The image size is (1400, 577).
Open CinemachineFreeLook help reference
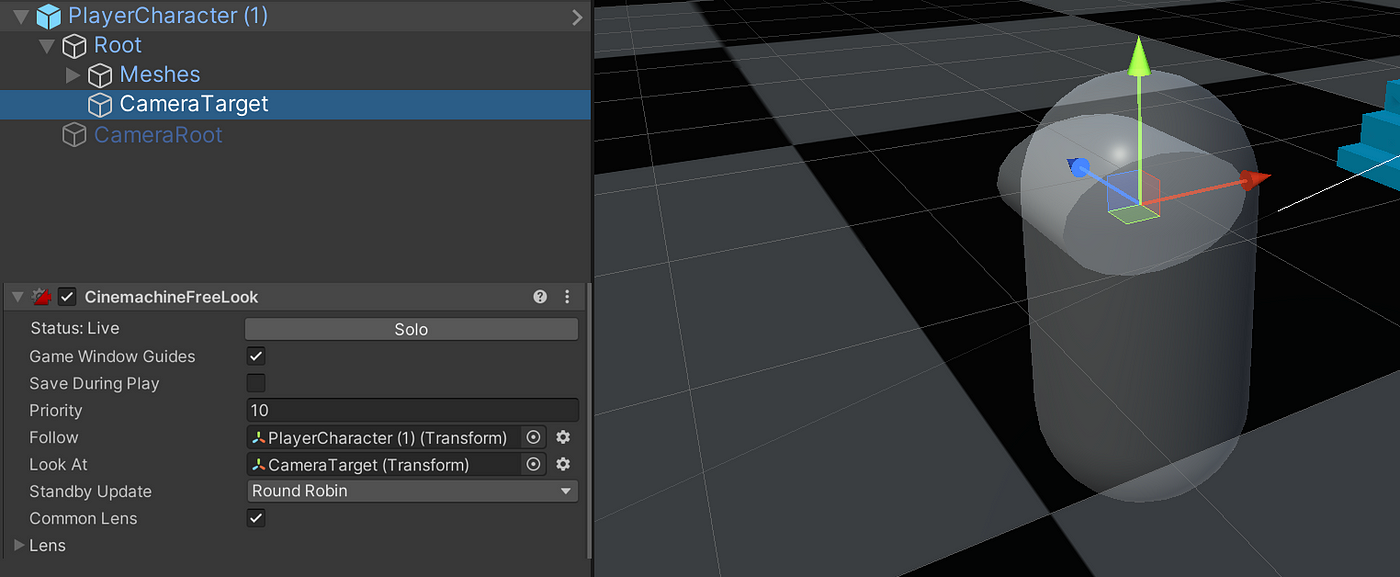pos(541,297)
